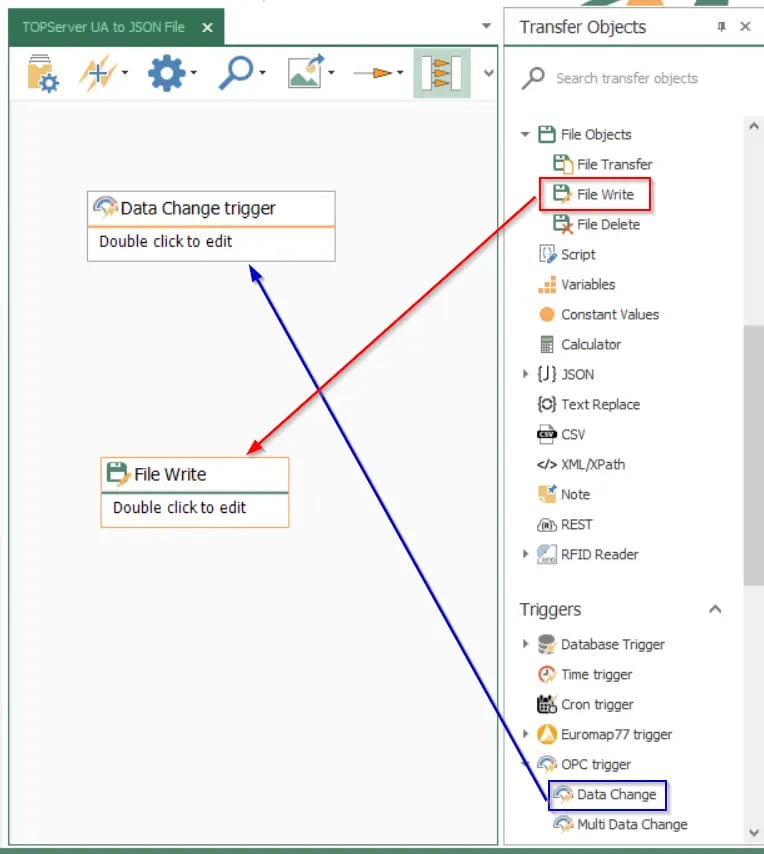Collapse the File Objects tree node

pos(525,134)
